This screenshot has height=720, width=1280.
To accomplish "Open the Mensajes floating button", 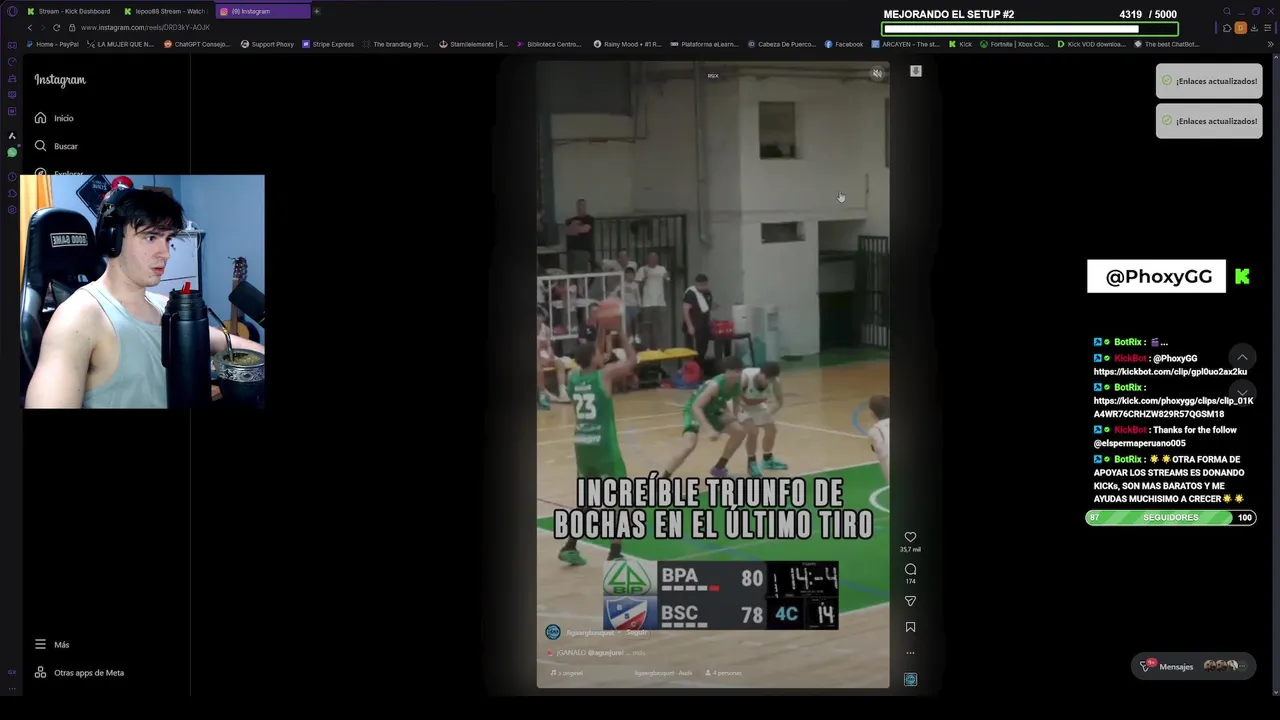I will (1195, 666).
